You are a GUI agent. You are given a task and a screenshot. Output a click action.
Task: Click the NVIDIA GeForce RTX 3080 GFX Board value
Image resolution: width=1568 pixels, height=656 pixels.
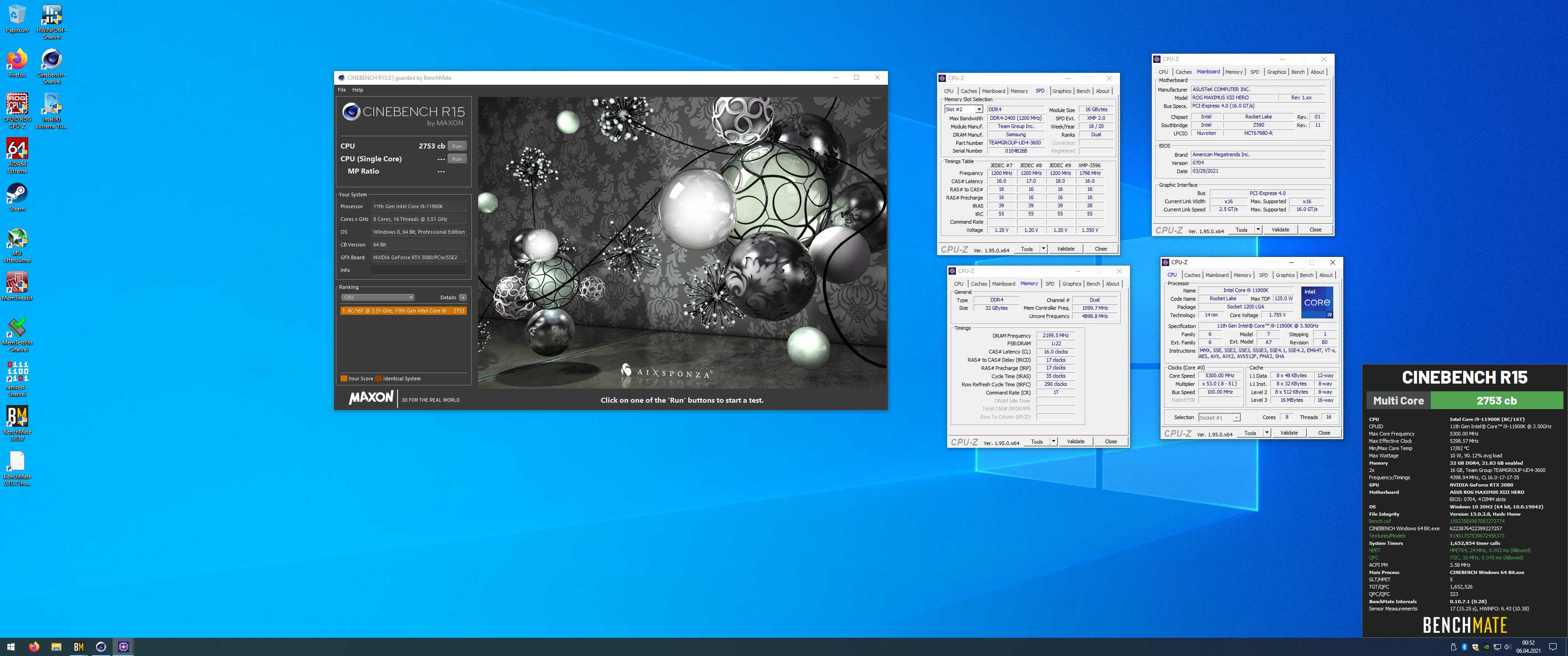(419, 257)
